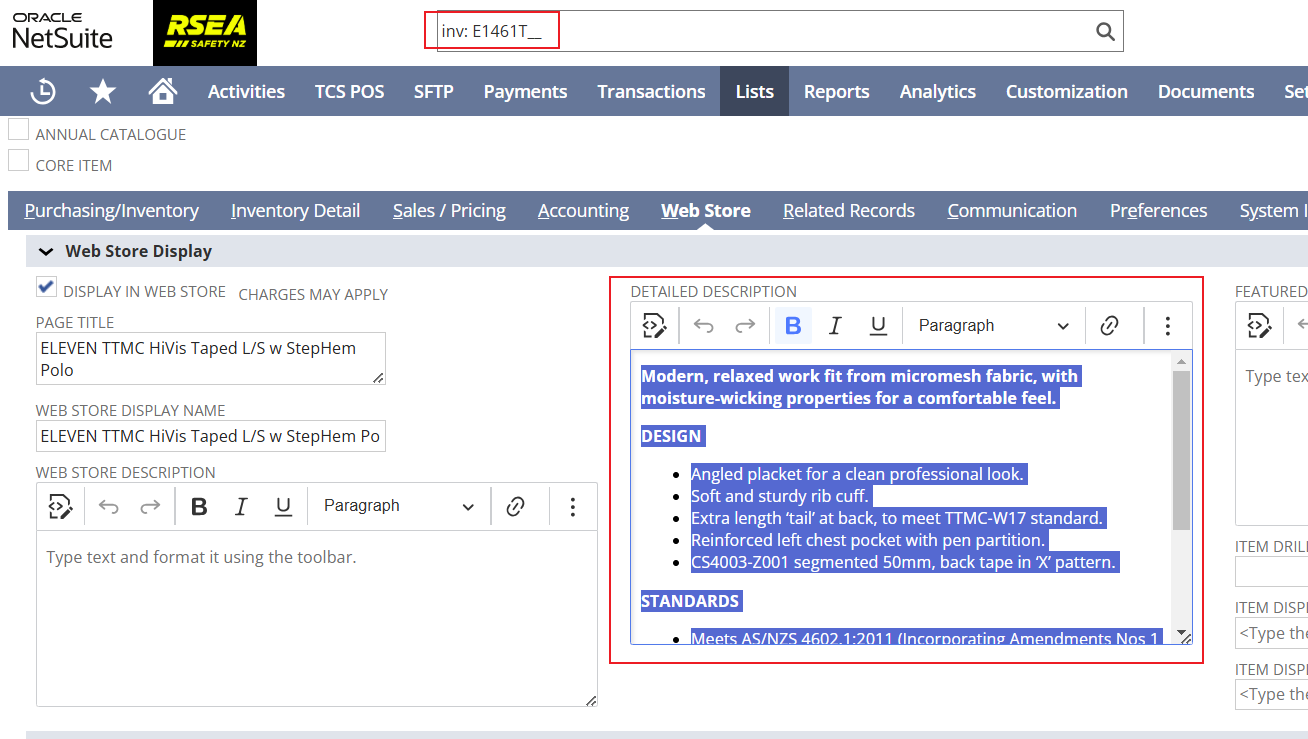Click the 'STANDARDS' heading text

(x=690, y=601)
